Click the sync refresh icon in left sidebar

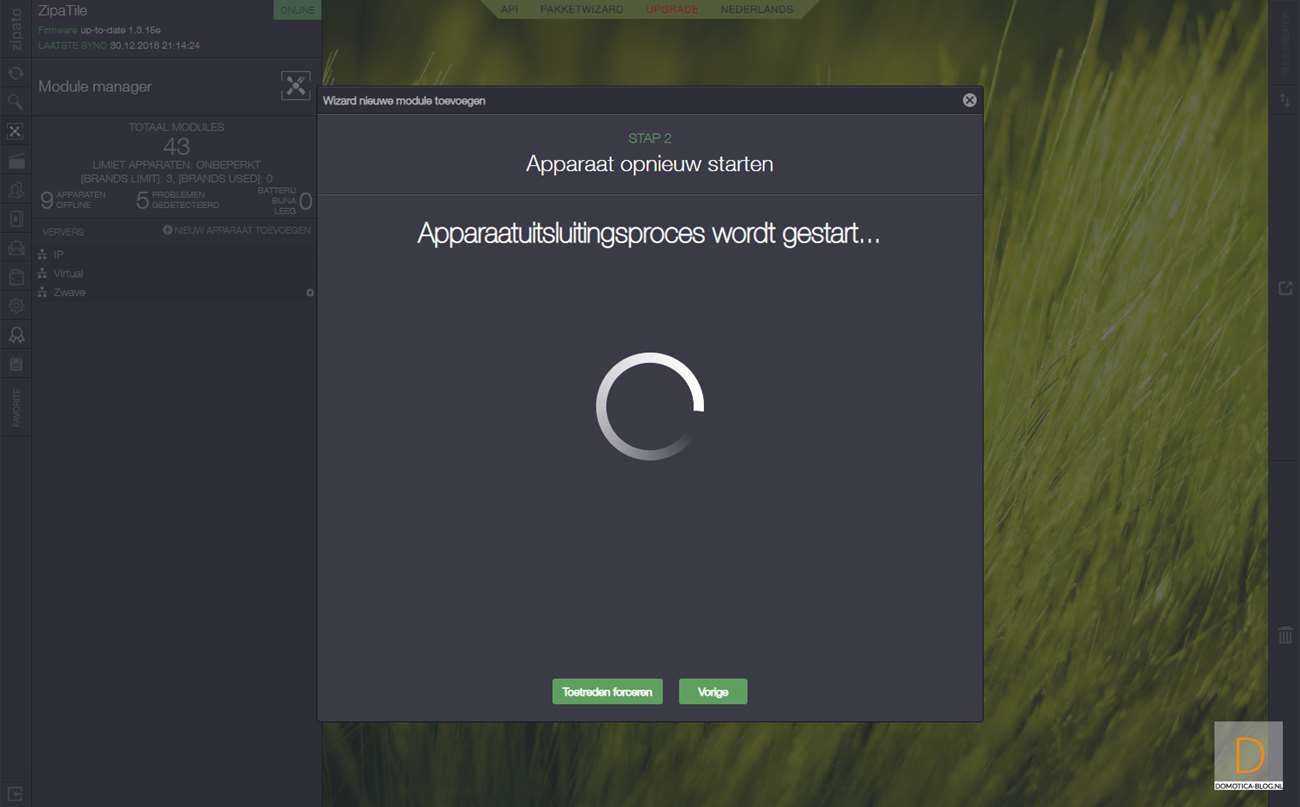pyautogui.click(x=16, y=73)
